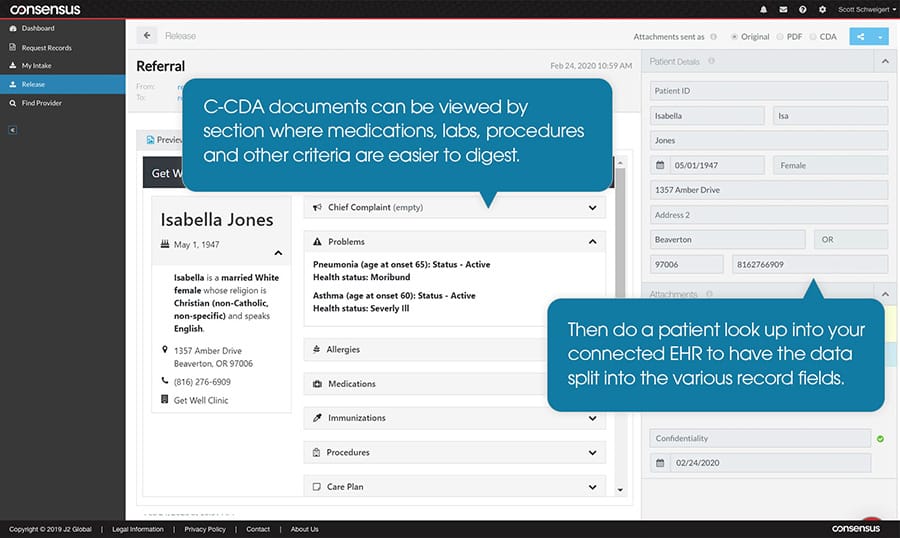The height and width of the screenshot is (538, 900).
Task: Click the Legal Information footer link
Action: 138,529
